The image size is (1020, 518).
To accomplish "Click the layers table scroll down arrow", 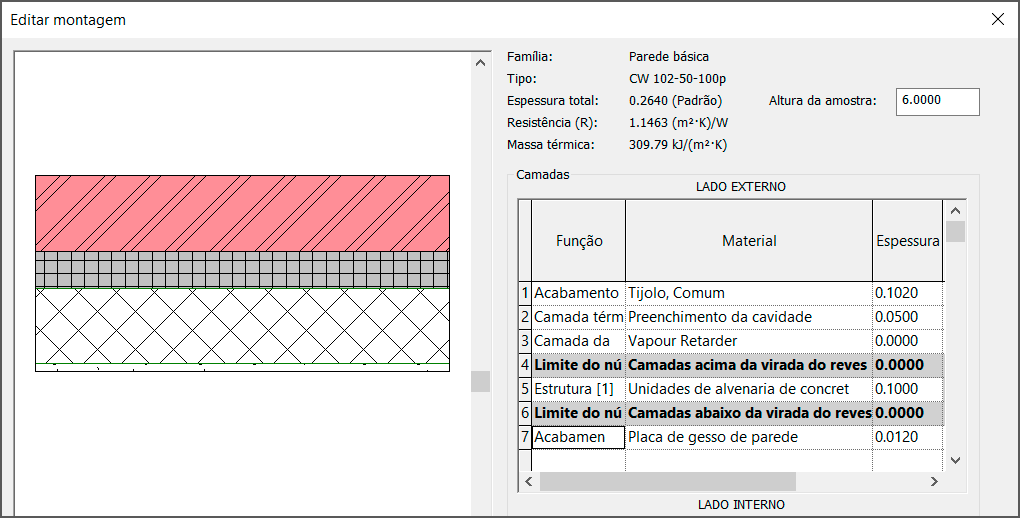I will tap(955, 459).
